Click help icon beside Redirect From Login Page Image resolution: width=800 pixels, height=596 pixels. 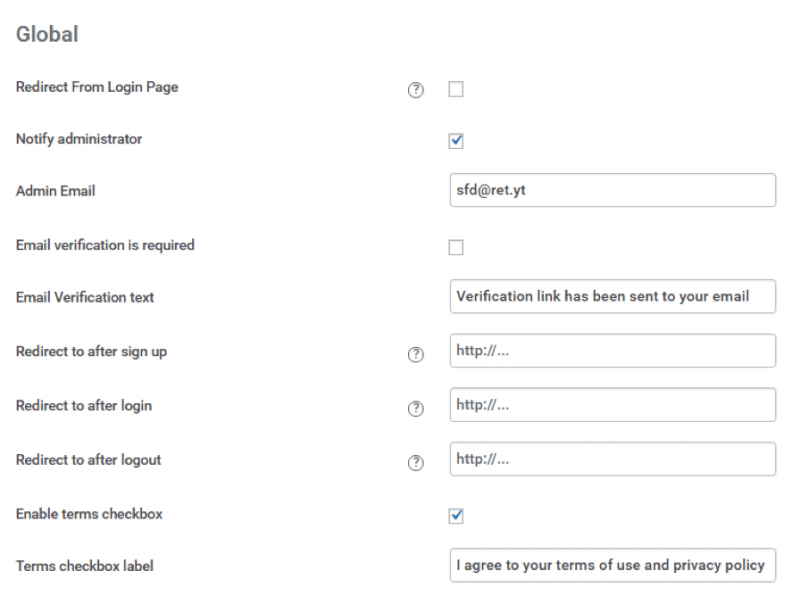pyautogui.click(x=416, y=90)
